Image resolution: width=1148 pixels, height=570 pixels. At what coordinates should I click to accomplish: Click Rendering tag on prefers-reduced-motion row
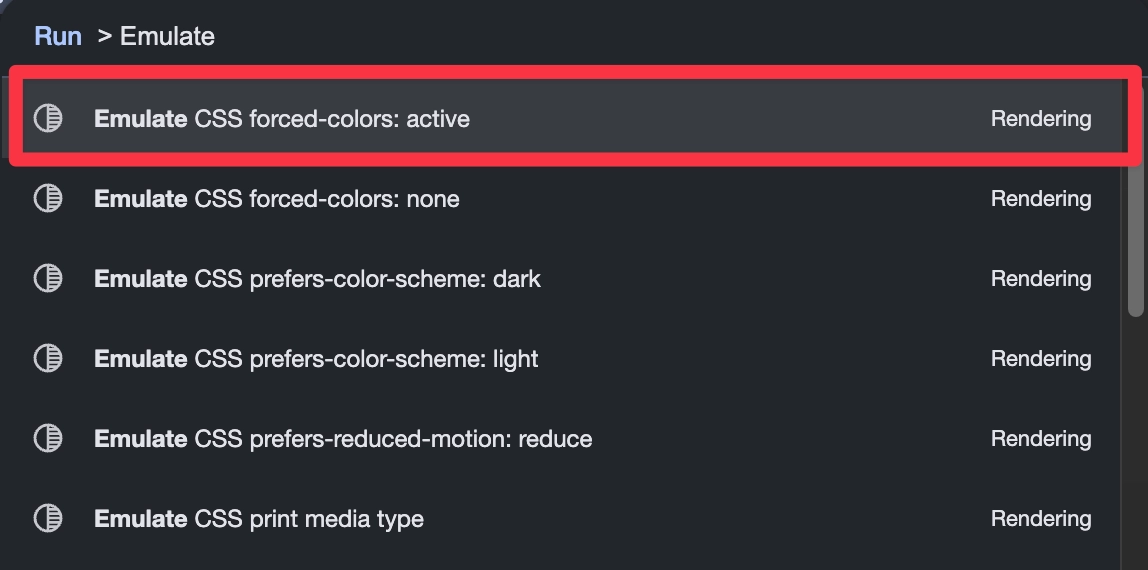[x=1040, y=439]
